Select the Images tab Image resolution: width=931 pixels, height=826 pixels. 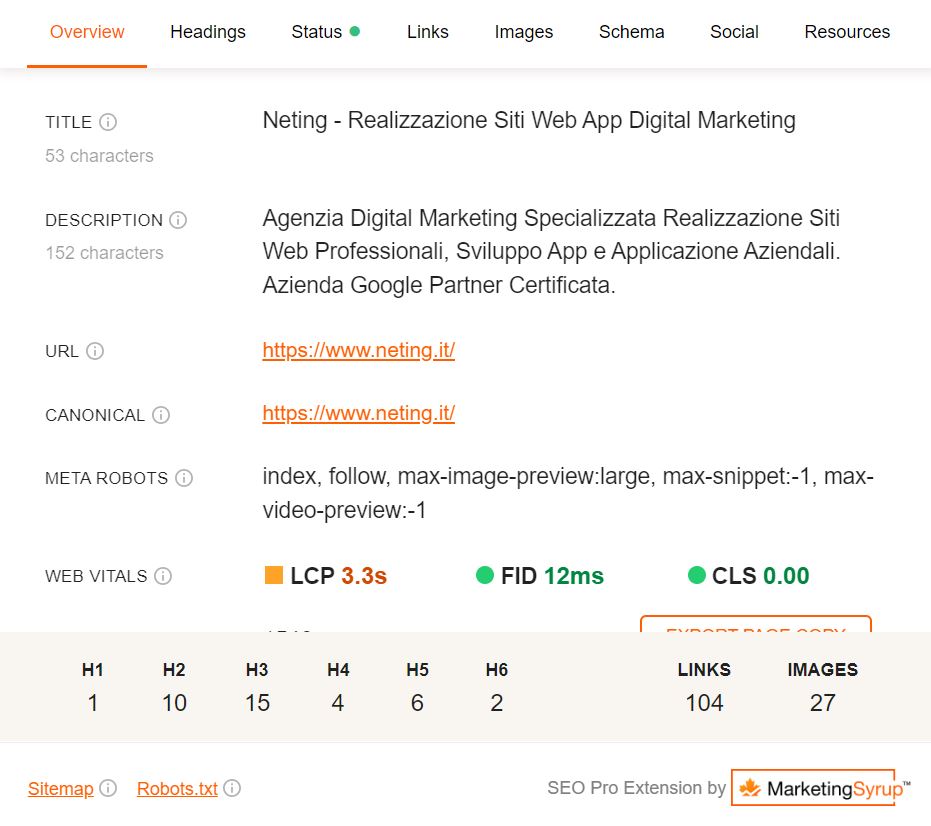(x=524, y=31)
